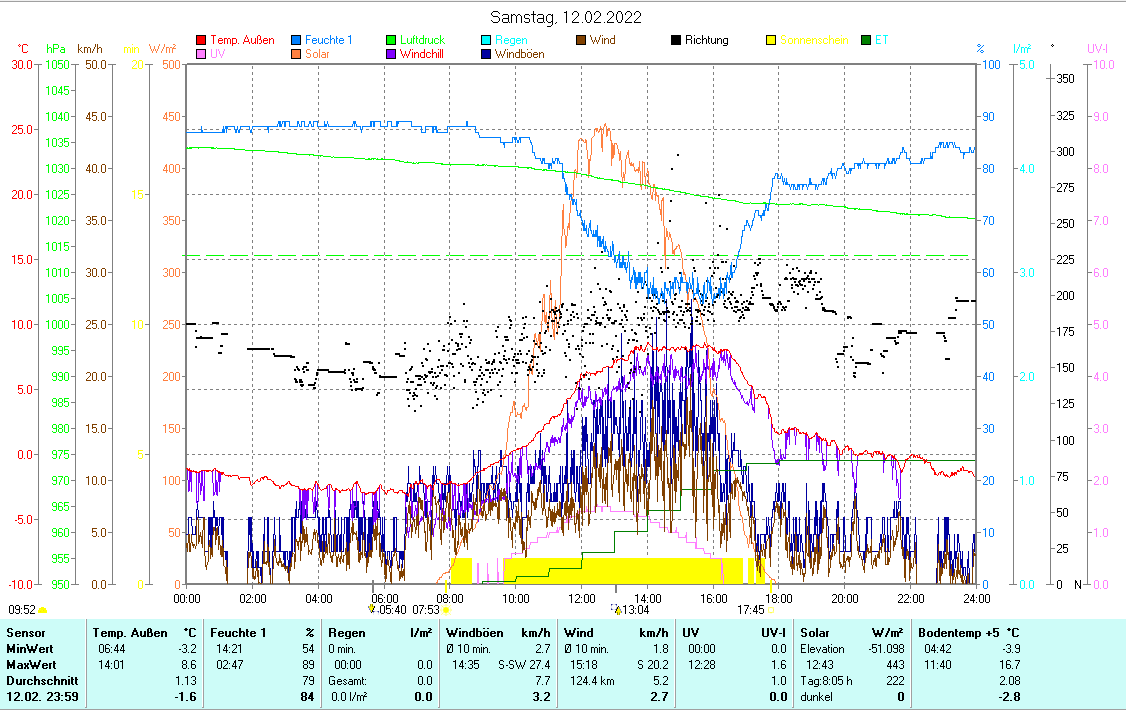1126x711 pixels.
Task: Click the black Richtung legend square
Action: [x=676, y=41]
